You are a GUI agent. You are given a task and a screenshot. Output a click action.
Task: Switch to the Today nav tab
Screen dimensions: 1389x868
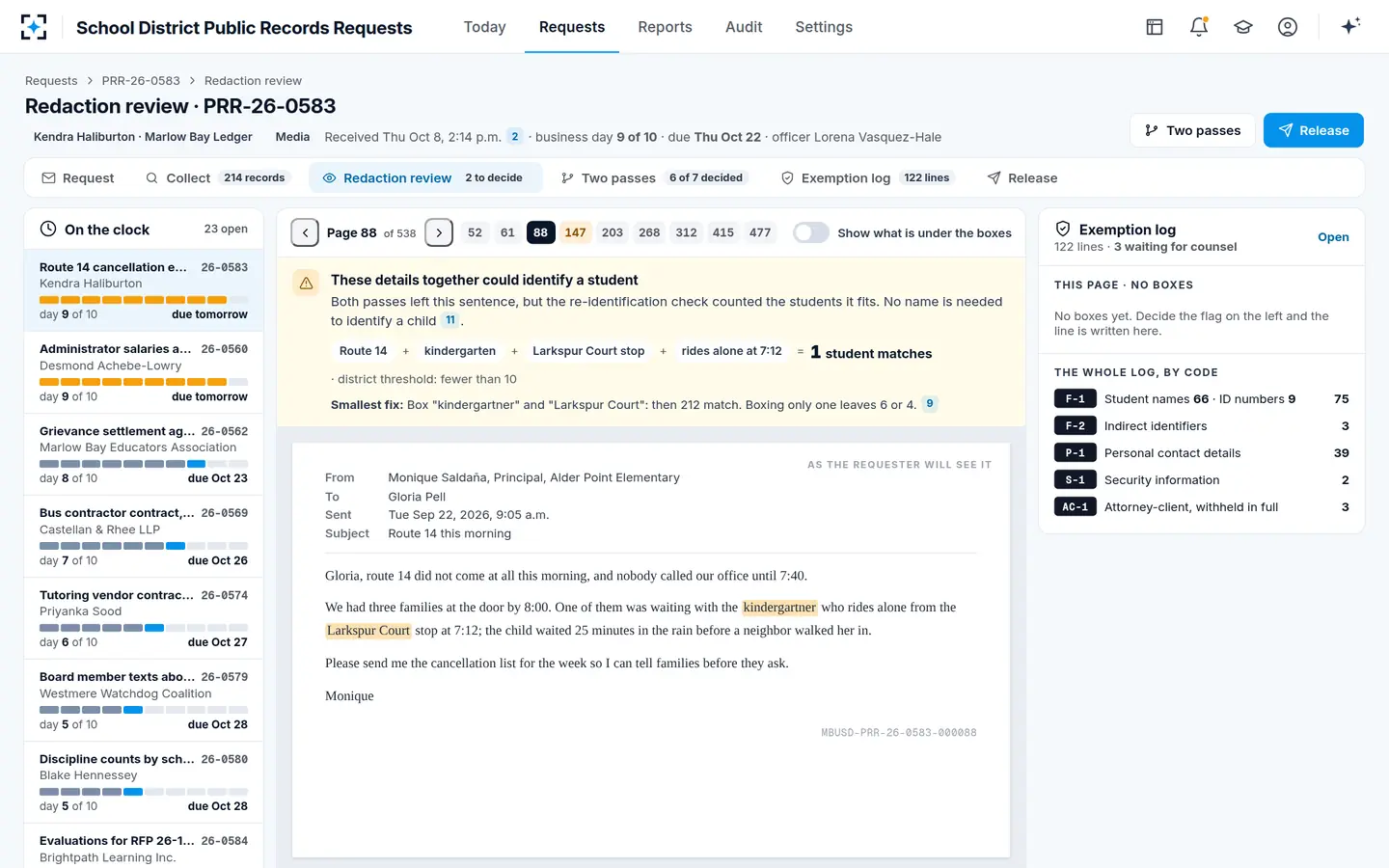click(484, 27)
